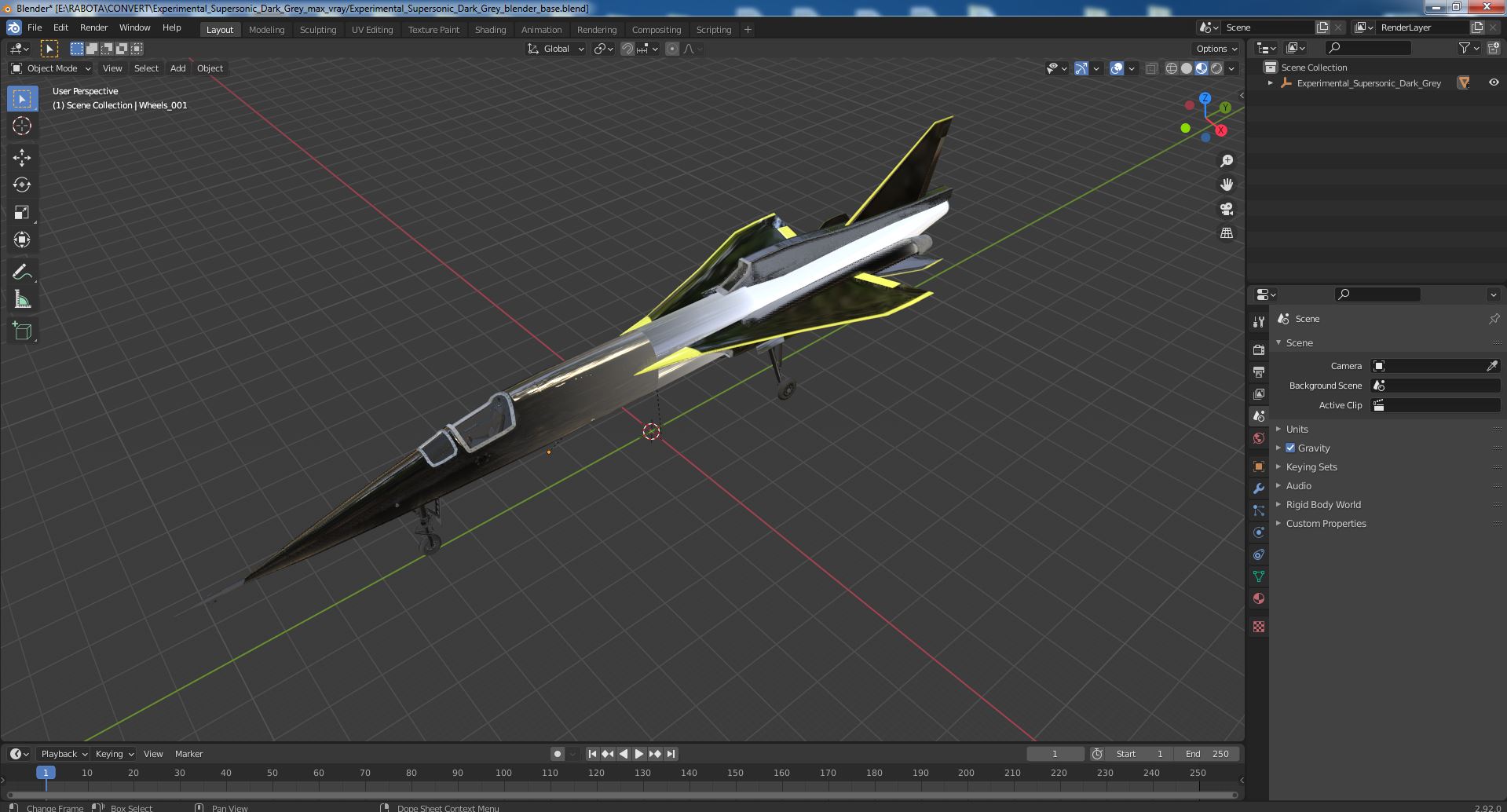This screenshot has height=812, width=1507.
Task: Open the Texture properties tab
Action: [x=1259, y=627]
